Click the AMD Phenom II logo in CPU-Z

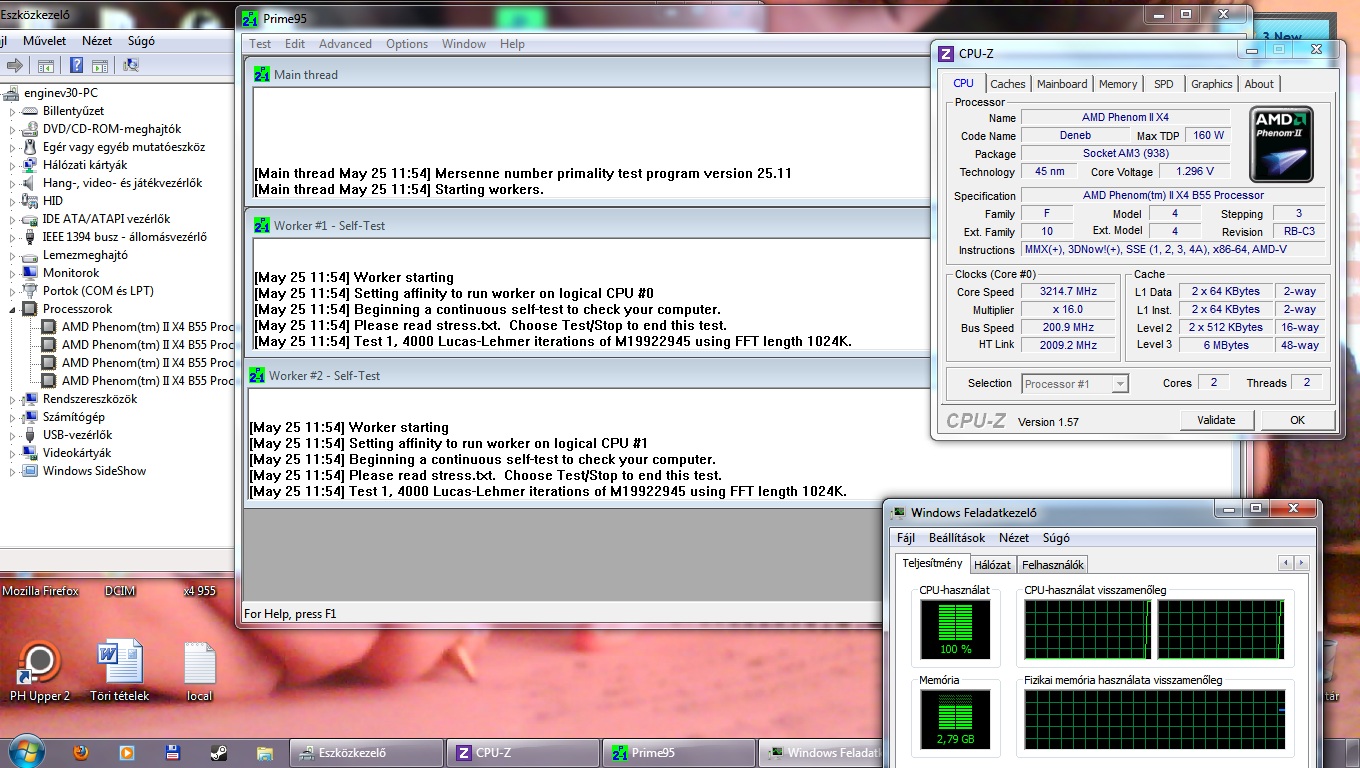(1281, 144)
